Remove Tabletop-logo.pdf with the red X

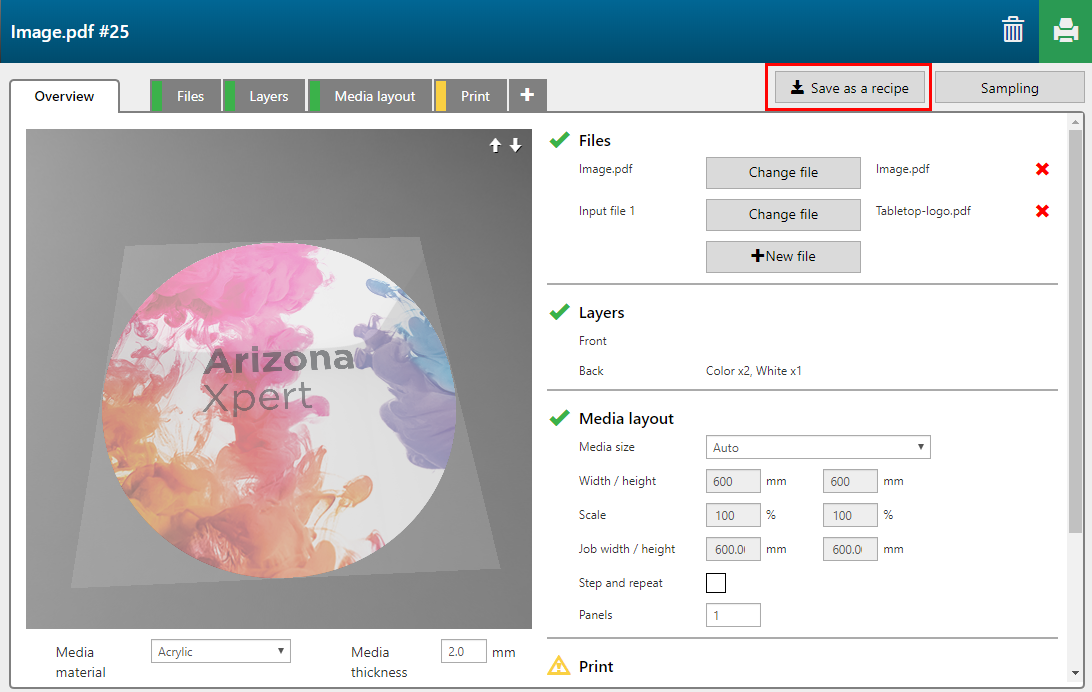tap(1042, 211)
